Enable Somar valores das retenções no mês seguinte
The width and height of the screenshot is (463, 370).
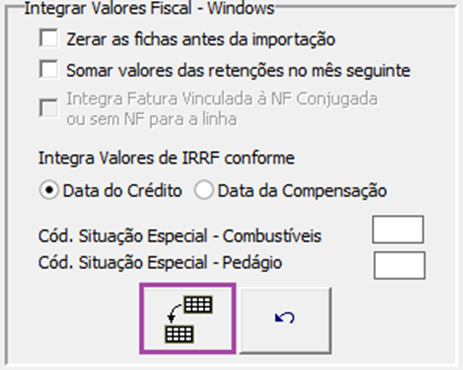[49, 69]
